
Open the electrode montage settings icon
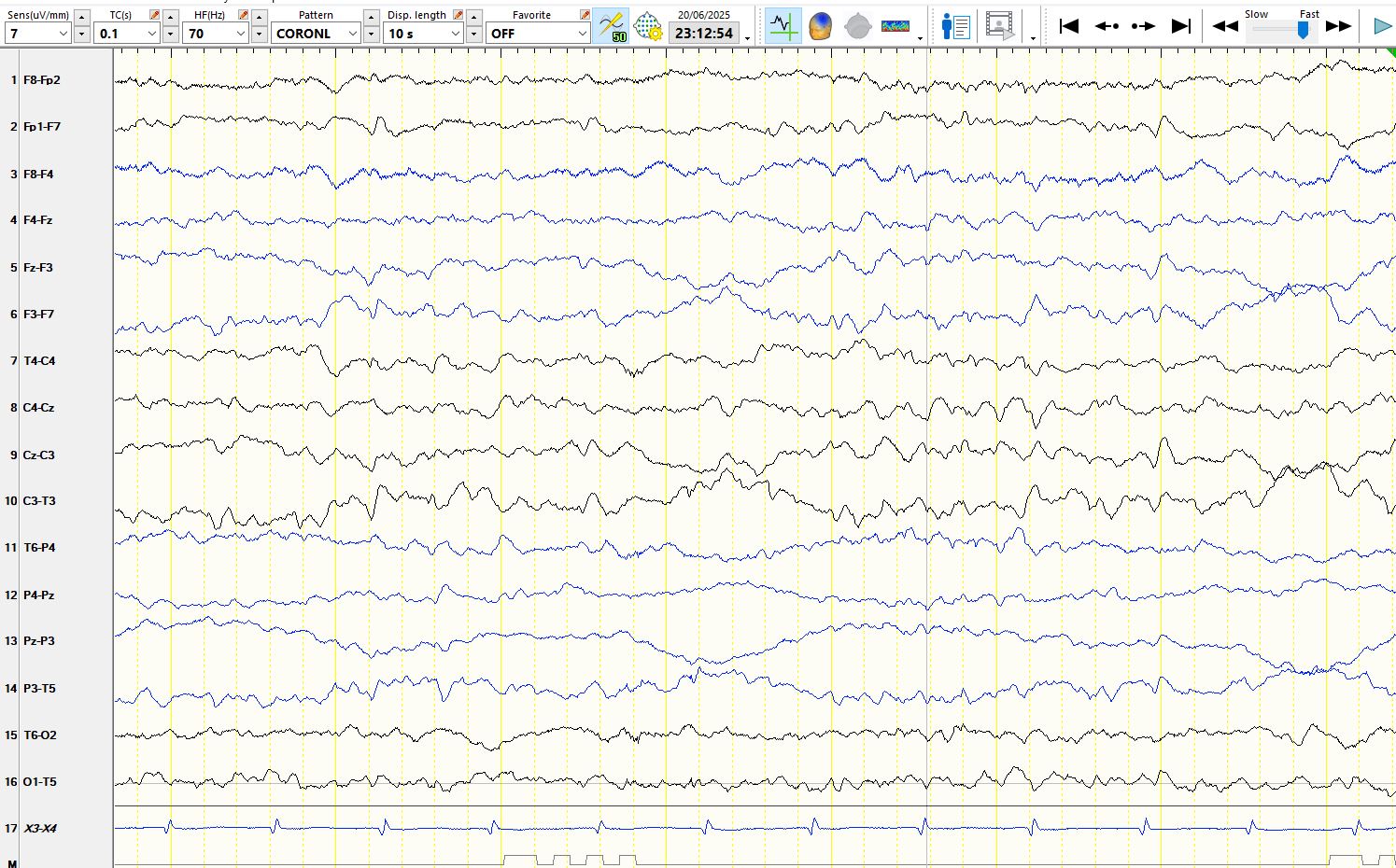pos(647,26)
